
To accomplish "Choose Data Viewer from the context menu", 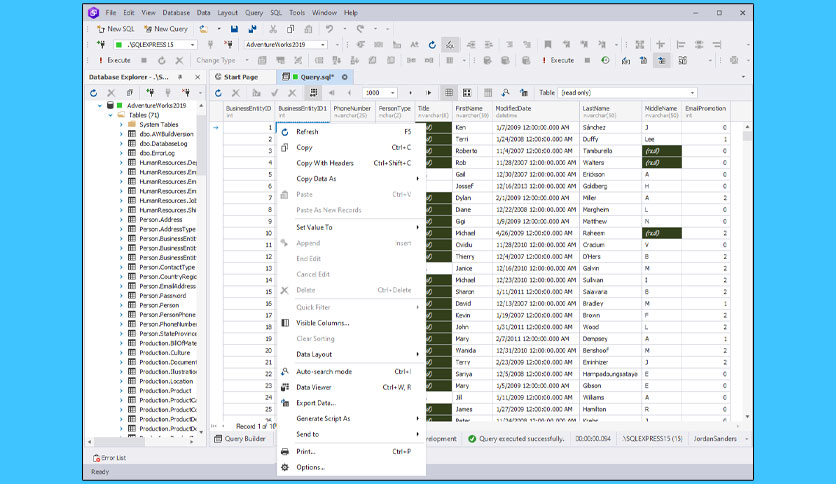I will point(351,388).
